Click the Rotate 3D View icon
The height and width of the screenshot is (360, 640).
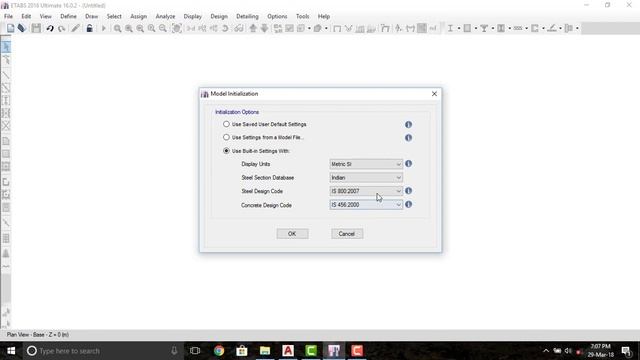pos(225,28)
